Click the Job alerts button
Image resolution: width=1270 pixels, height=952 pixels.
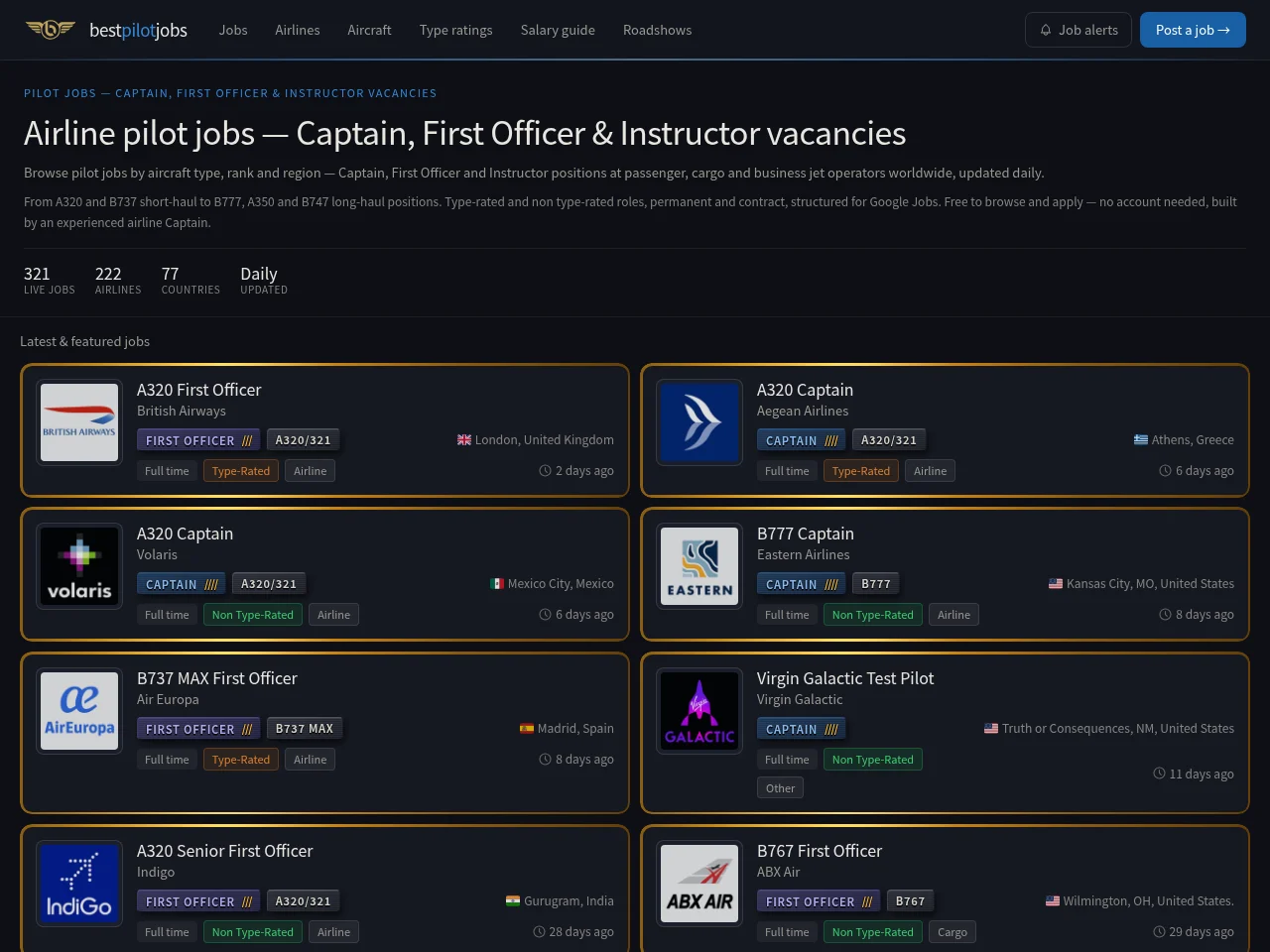coord(1079,30)
